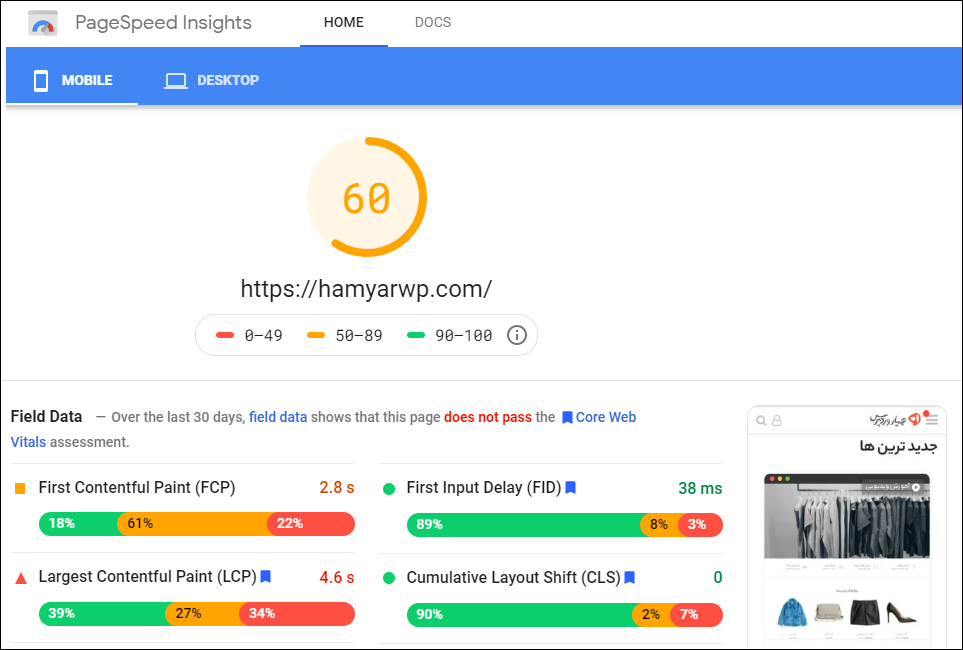Image resolution: width=963 pixels, height=650 pixels.
Task: Switch to the DESKTOP results tab
Action: [212, 80]
